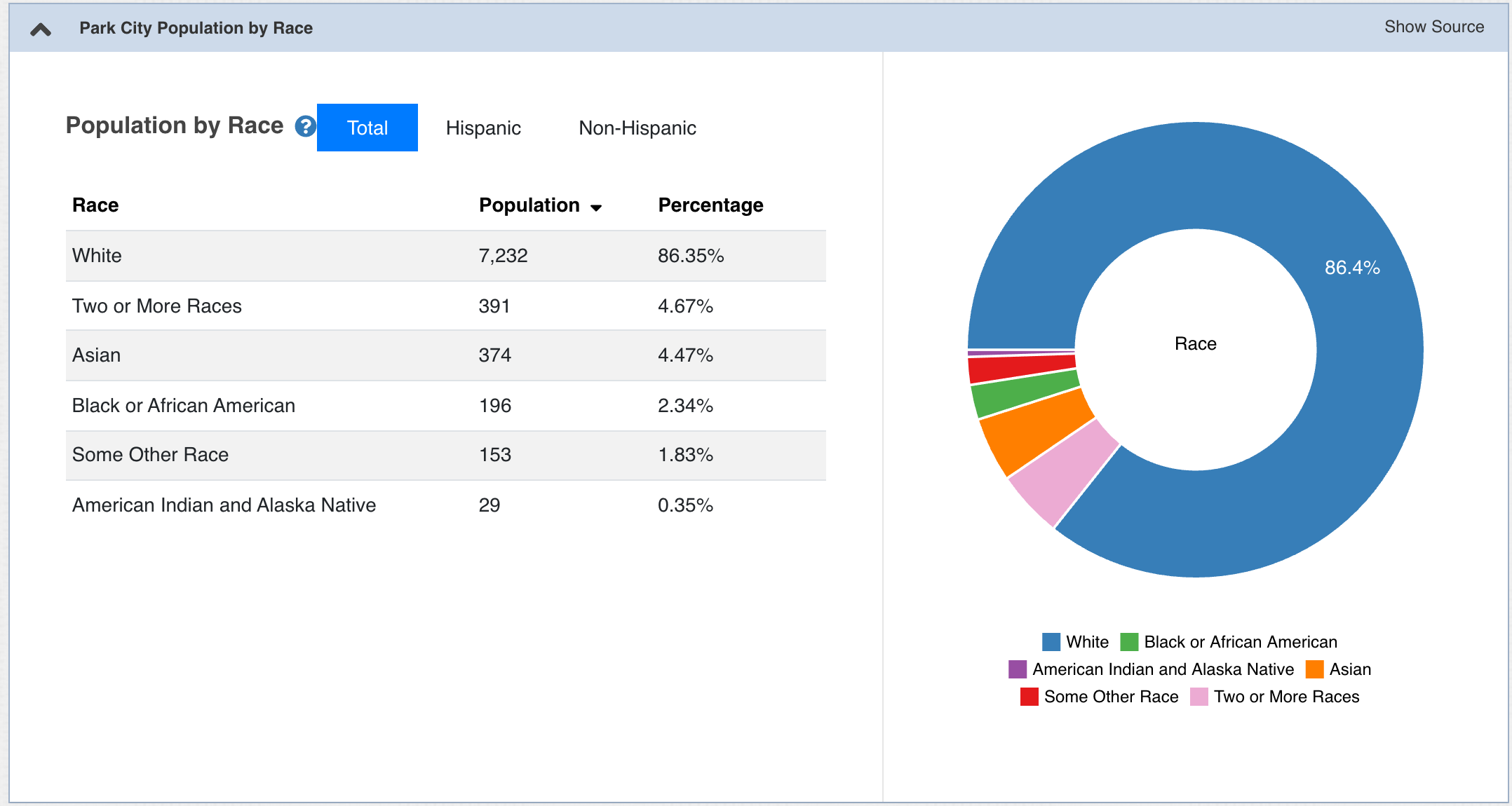Viewport: 1512px width, 806px height.
Task: Select the Two or More Races row label
Action: click(156, 306)
